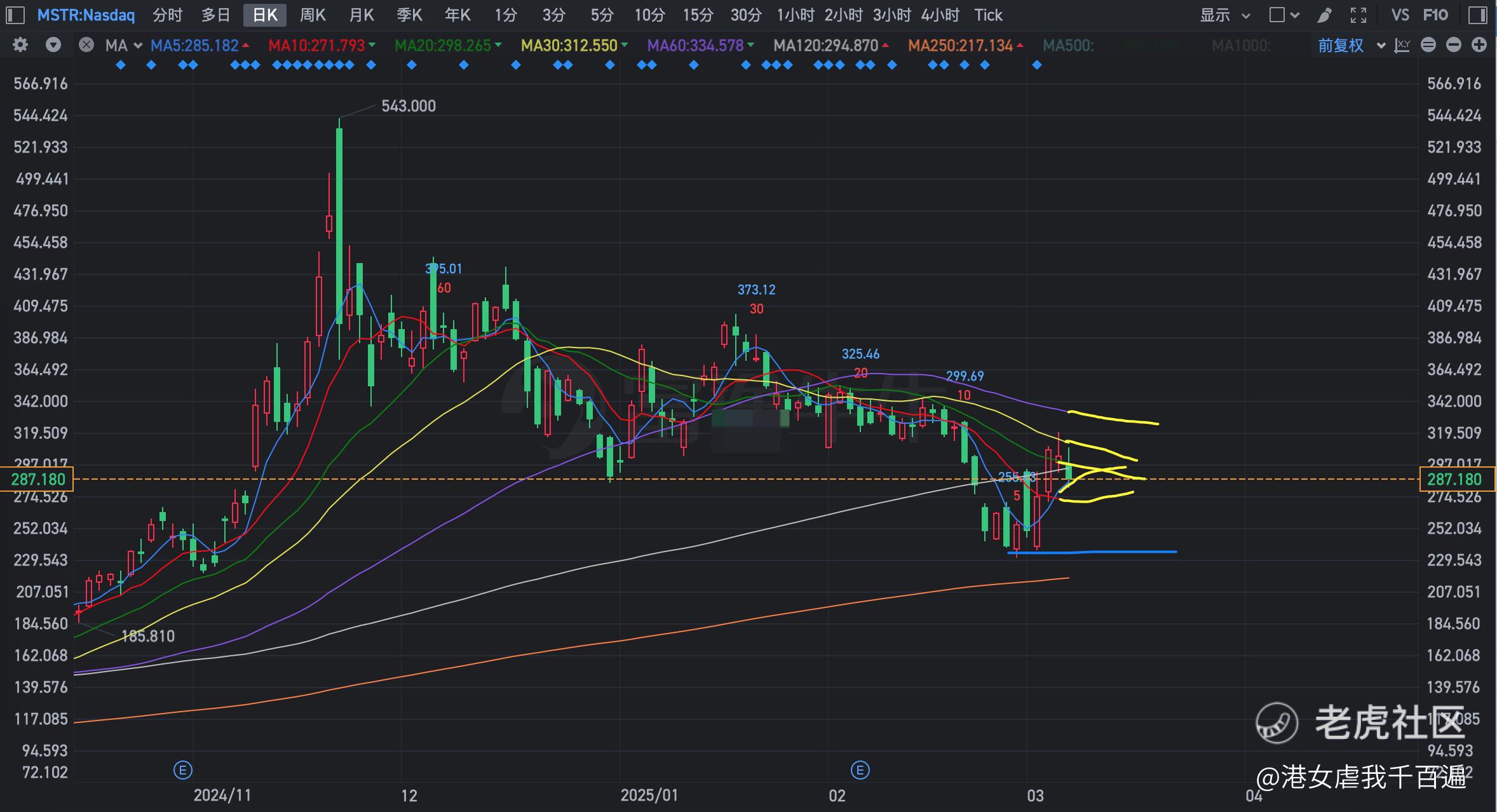This screenshot has height=812, width=1497.
Task: Select the 月K monthly tab
Action: 362,15
